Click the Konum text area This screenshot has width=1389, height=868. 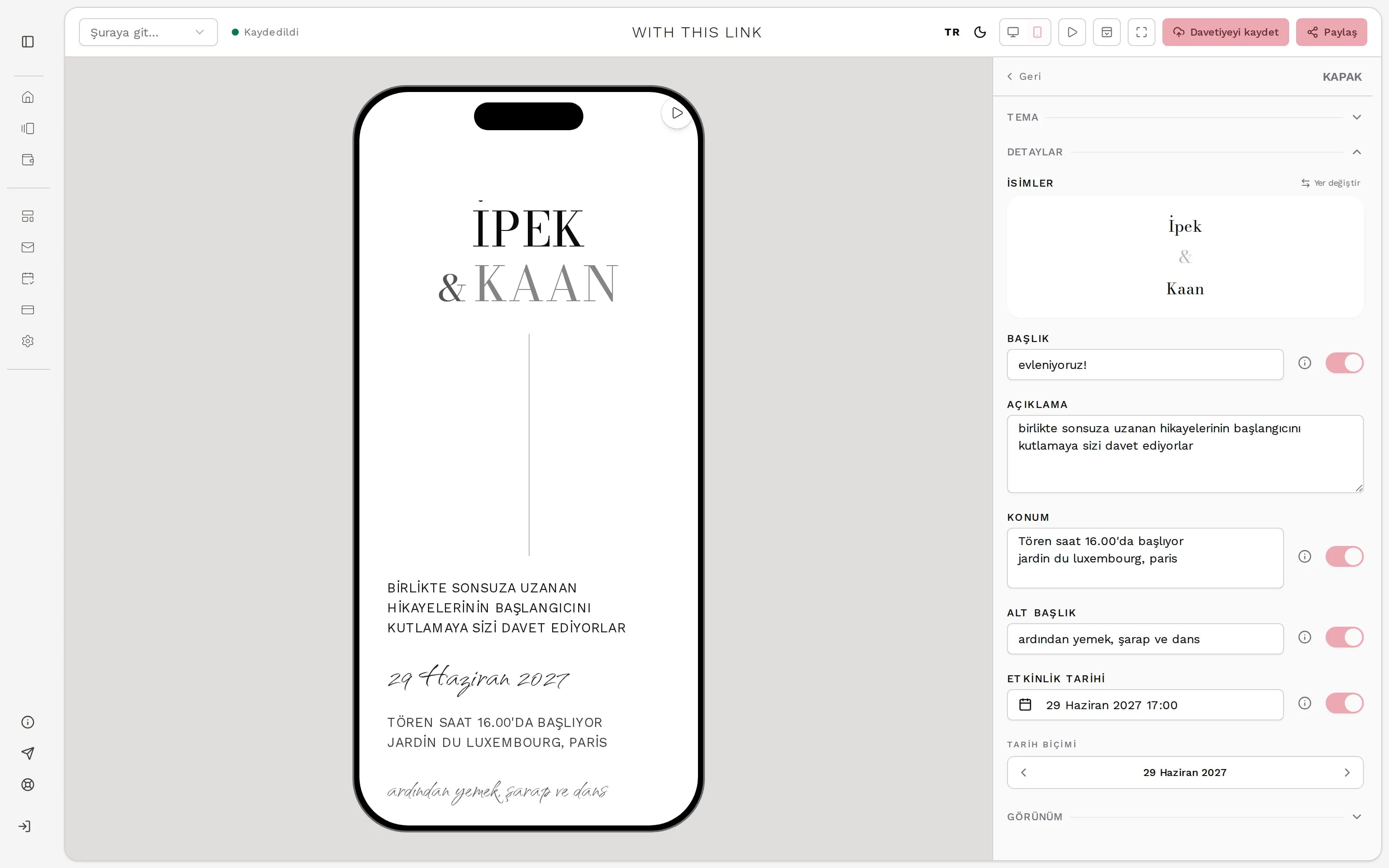(x=1145, y=558)
